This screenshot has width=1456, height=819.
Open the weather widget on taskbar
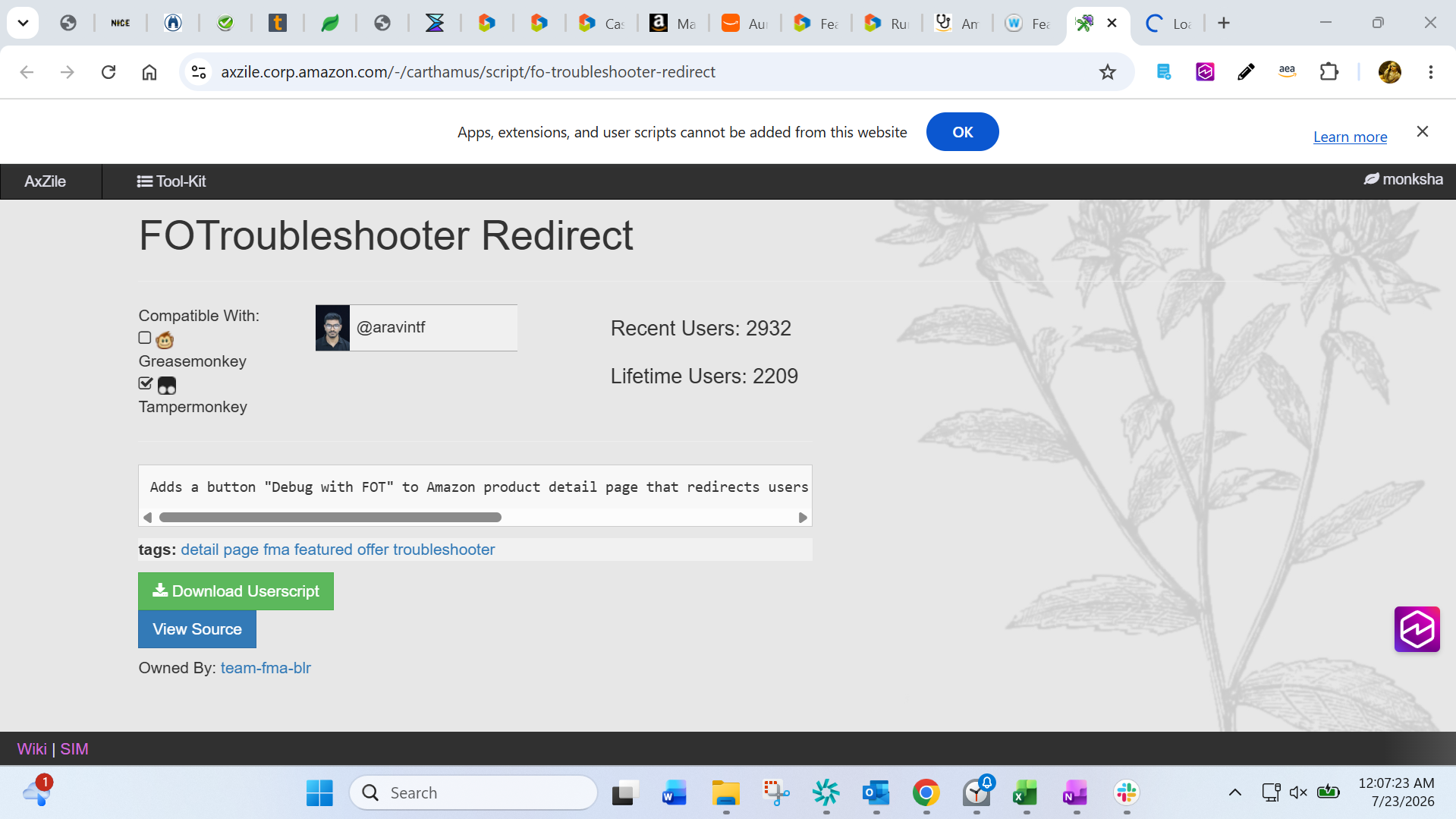[x=37, y=792]
